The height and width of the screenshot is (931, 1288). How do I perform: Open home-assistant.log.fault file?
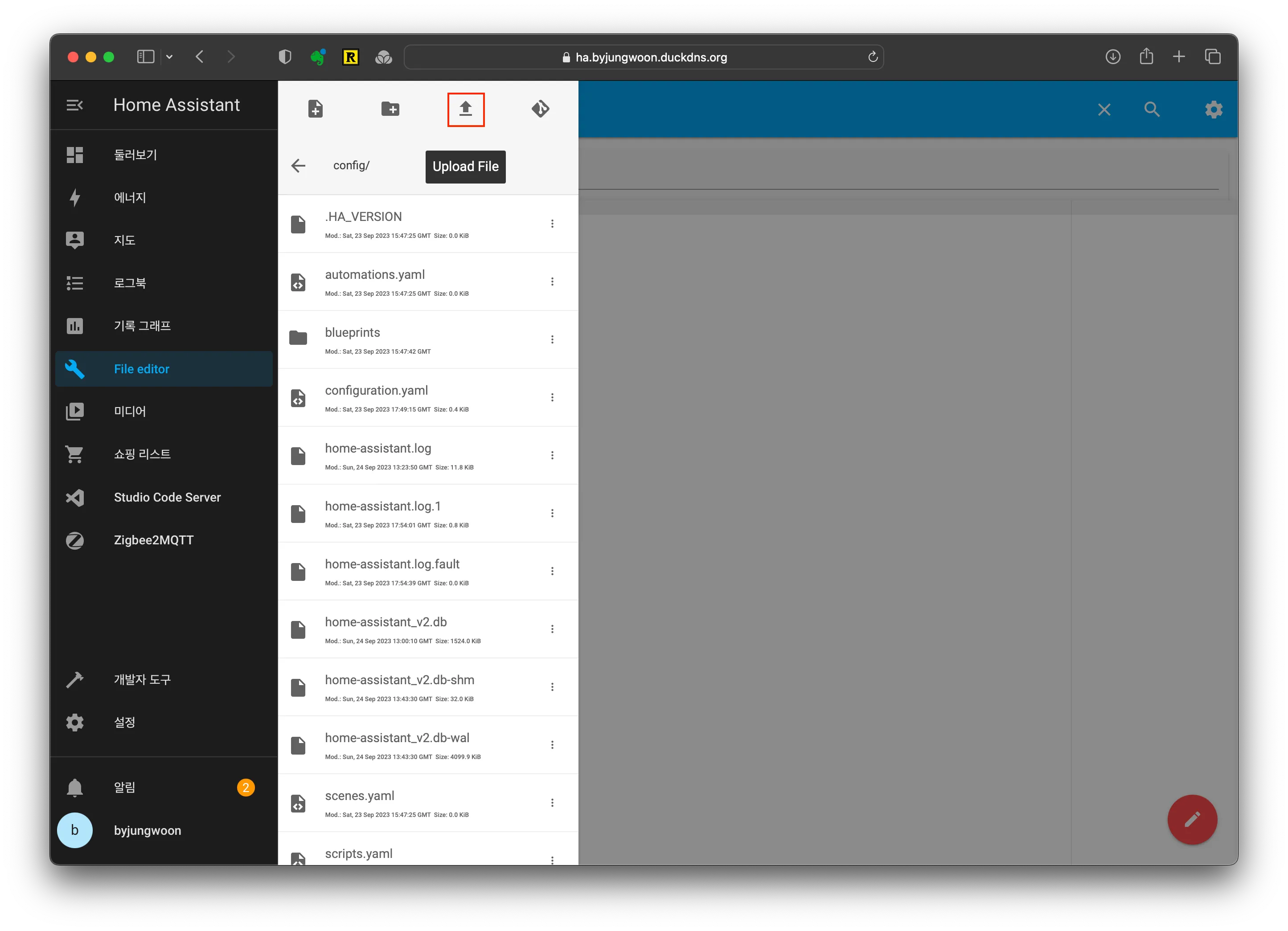click(428, 571)
